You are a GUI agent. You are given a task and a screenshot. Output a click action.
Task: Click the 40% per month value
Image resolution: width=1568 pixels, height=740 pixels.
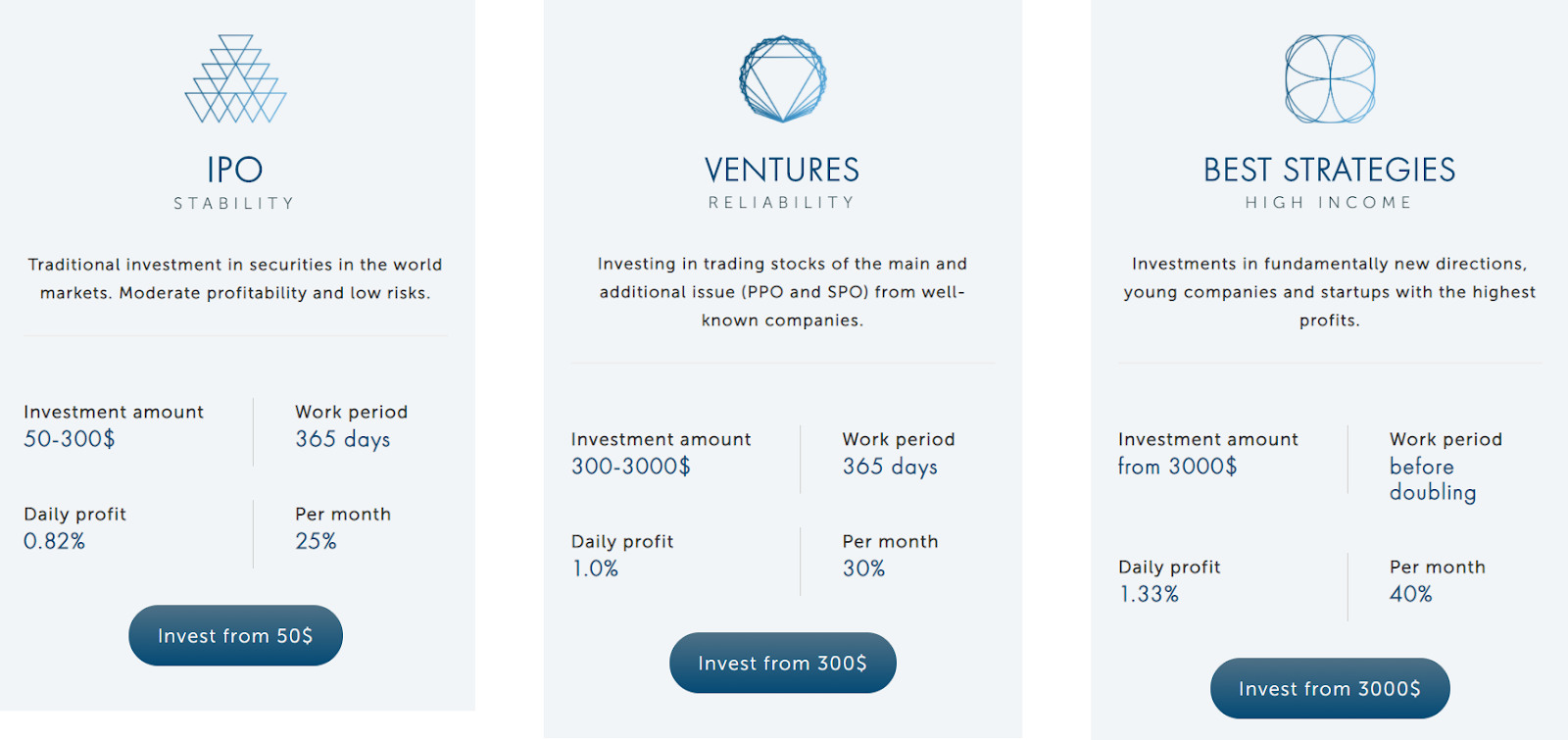pos(1410,594)
